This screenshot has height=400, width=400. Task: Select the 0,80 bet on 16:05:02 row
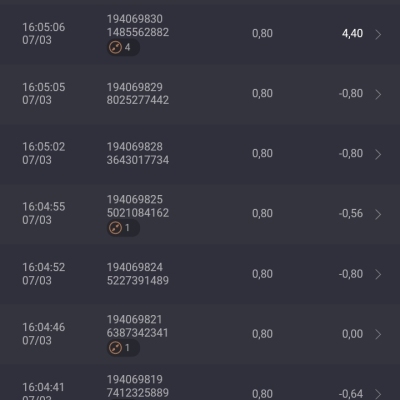pyautogui.click(x=262, y=153)
